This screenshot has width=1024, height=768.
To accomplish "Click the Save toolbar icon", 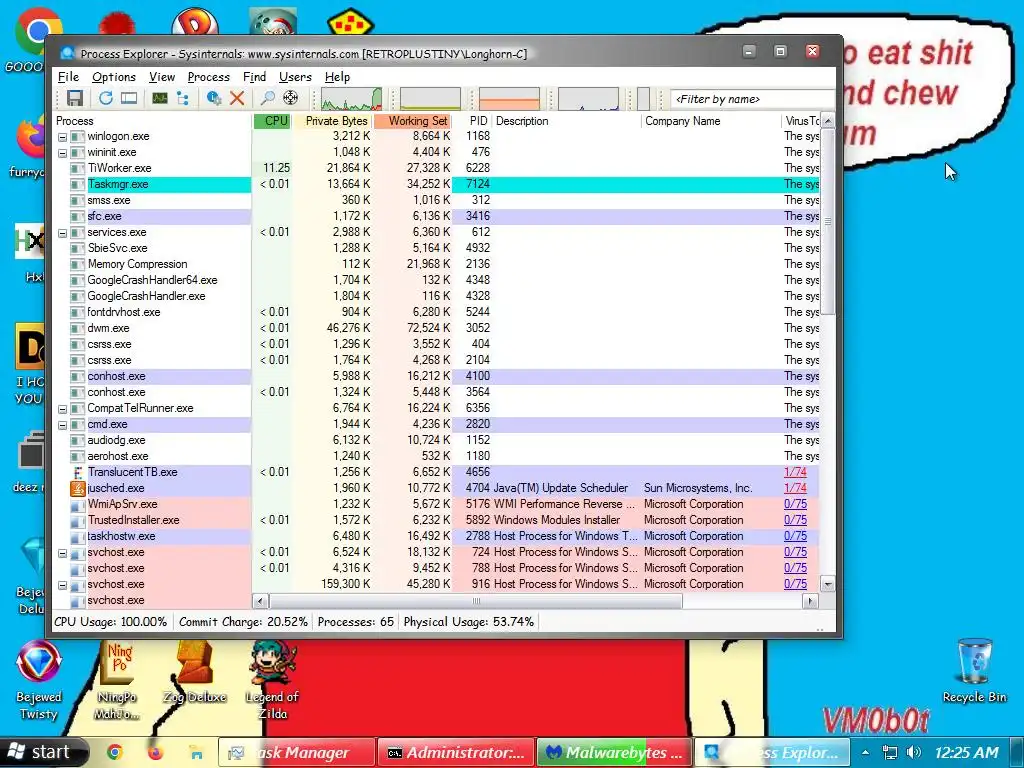I will (75, 99).
